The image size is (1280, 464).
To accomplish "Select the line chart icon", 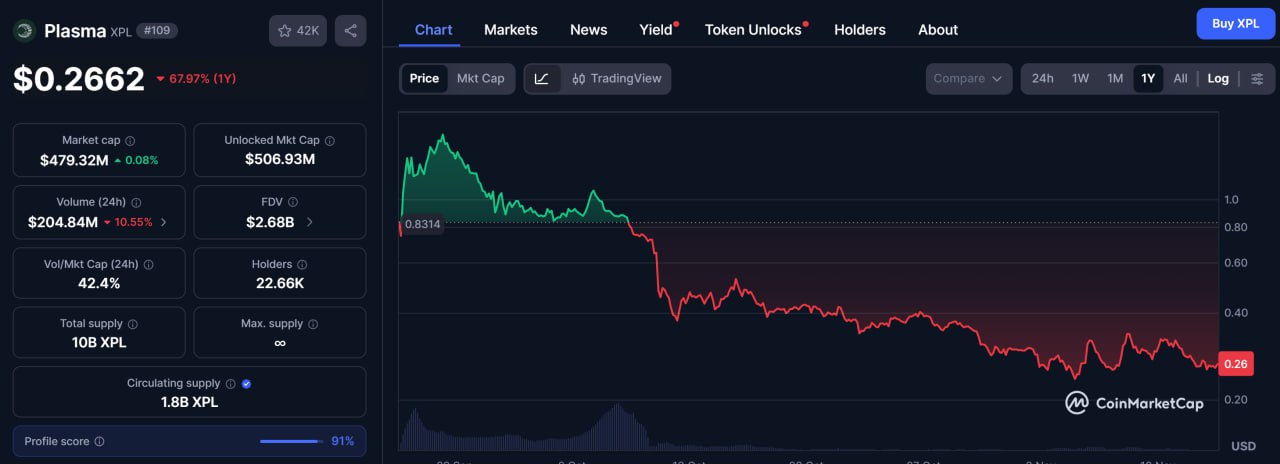I will click(541, 78).
